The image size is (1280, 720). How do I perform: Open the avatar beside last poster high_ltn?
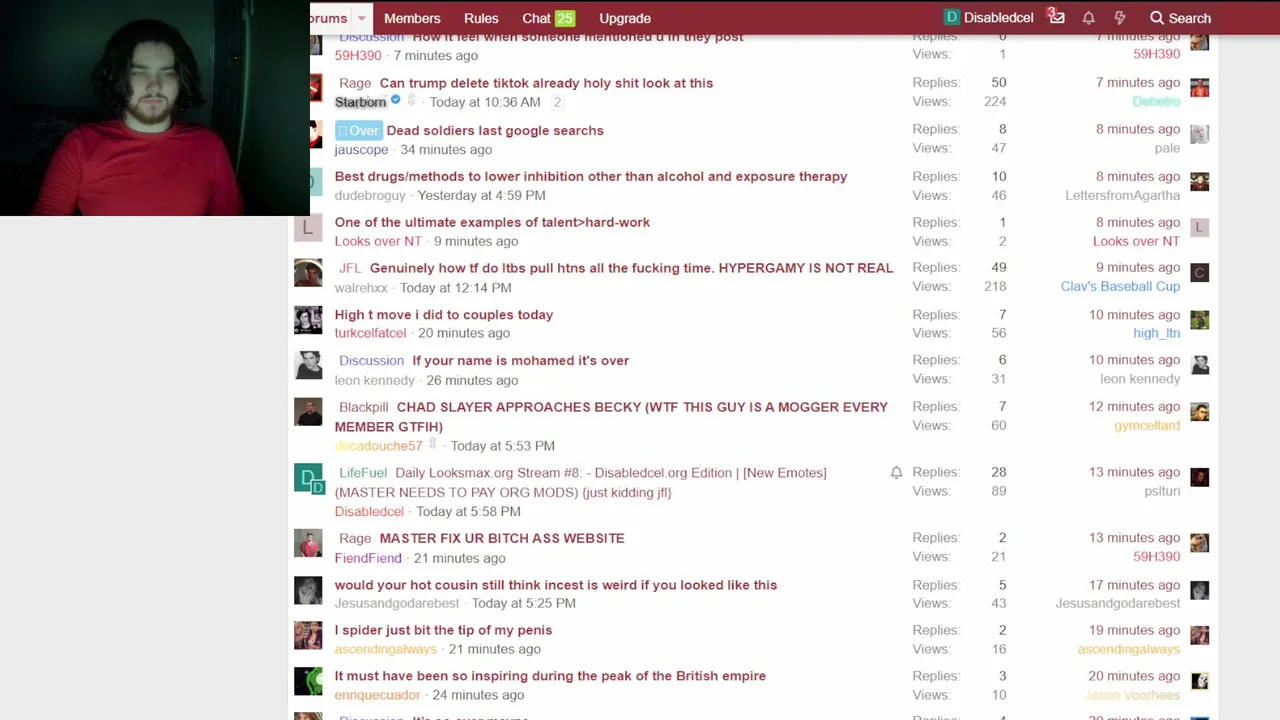click(x=1200, y=319)
